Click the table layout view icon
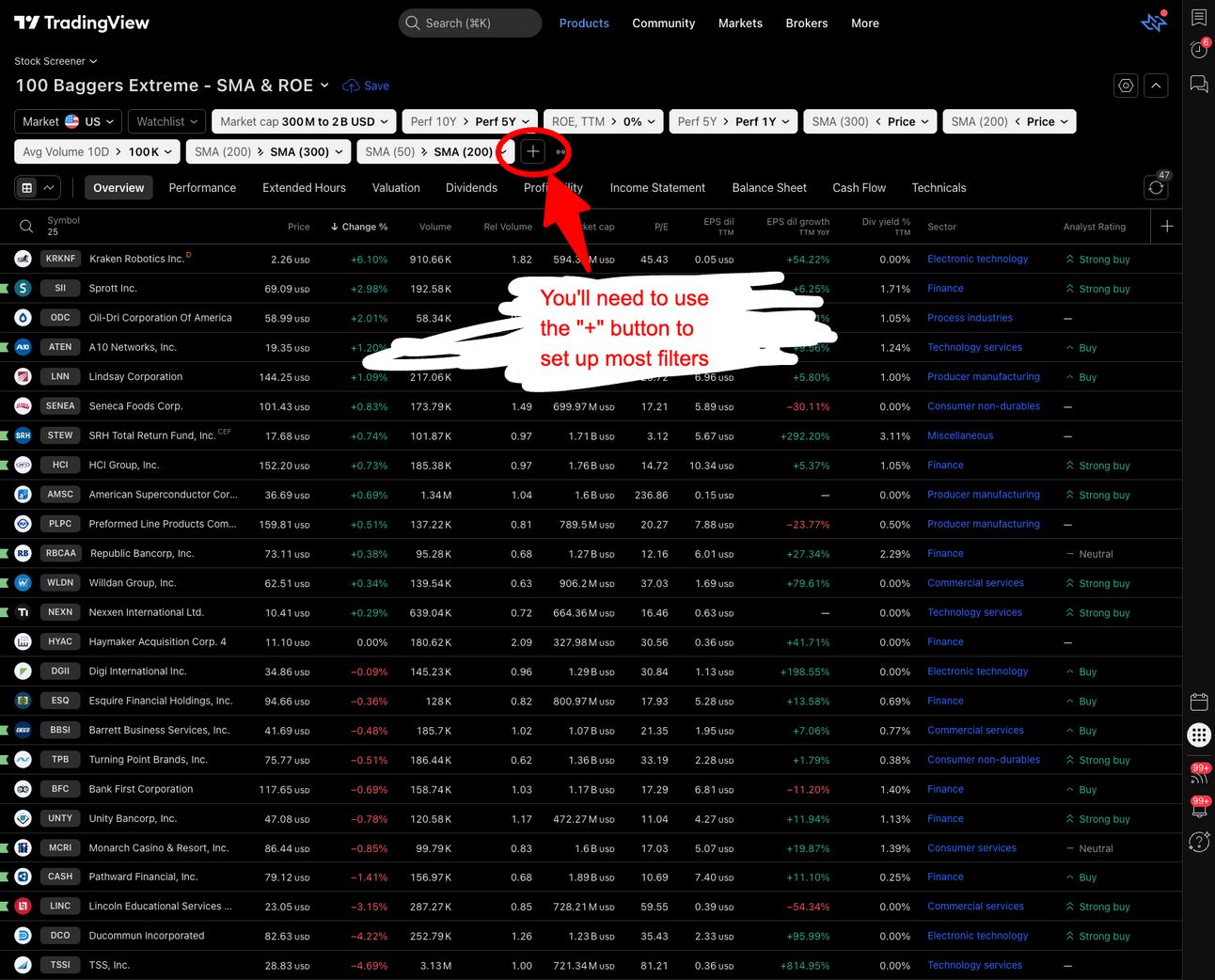The height and width of the screenshot is (980, 1215). click(x=27, y=188)
